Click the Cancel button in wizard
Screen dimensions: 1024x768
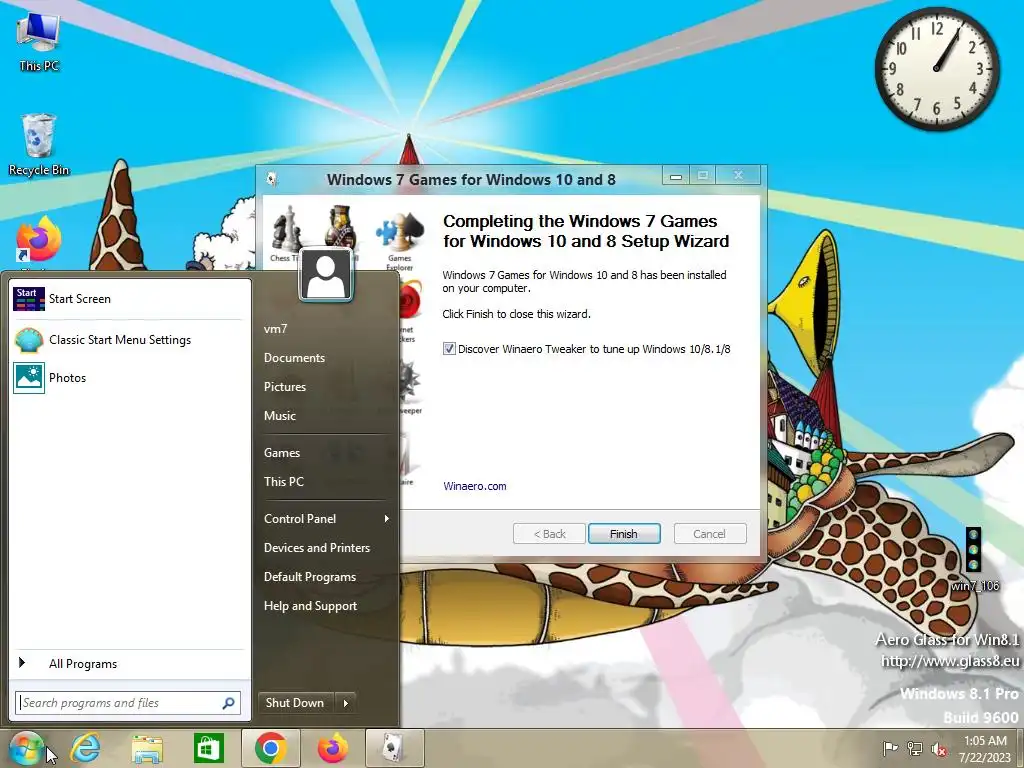pos(709,534)
